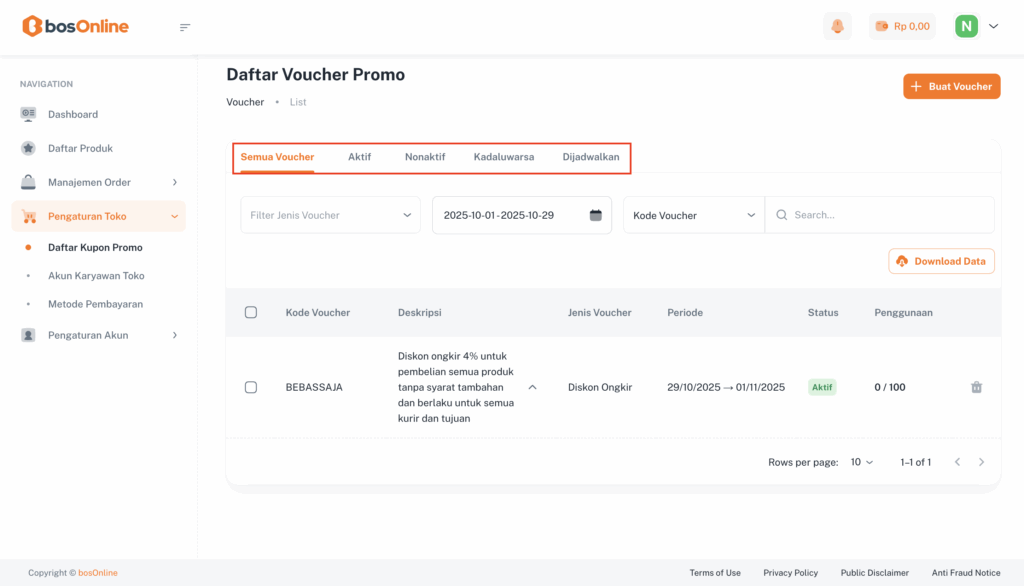Open the calendar icon in date range field

tap(596, 215)
